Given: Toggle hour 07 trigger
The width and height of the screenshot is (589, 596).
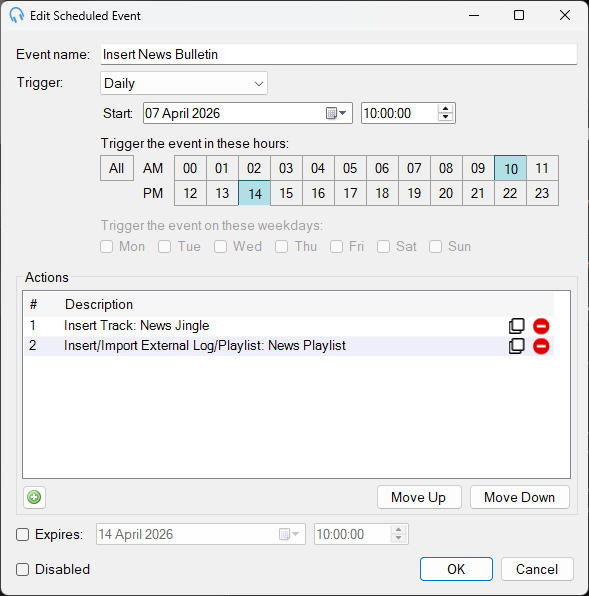Looking at the screenshot, I should click(414, 168).
